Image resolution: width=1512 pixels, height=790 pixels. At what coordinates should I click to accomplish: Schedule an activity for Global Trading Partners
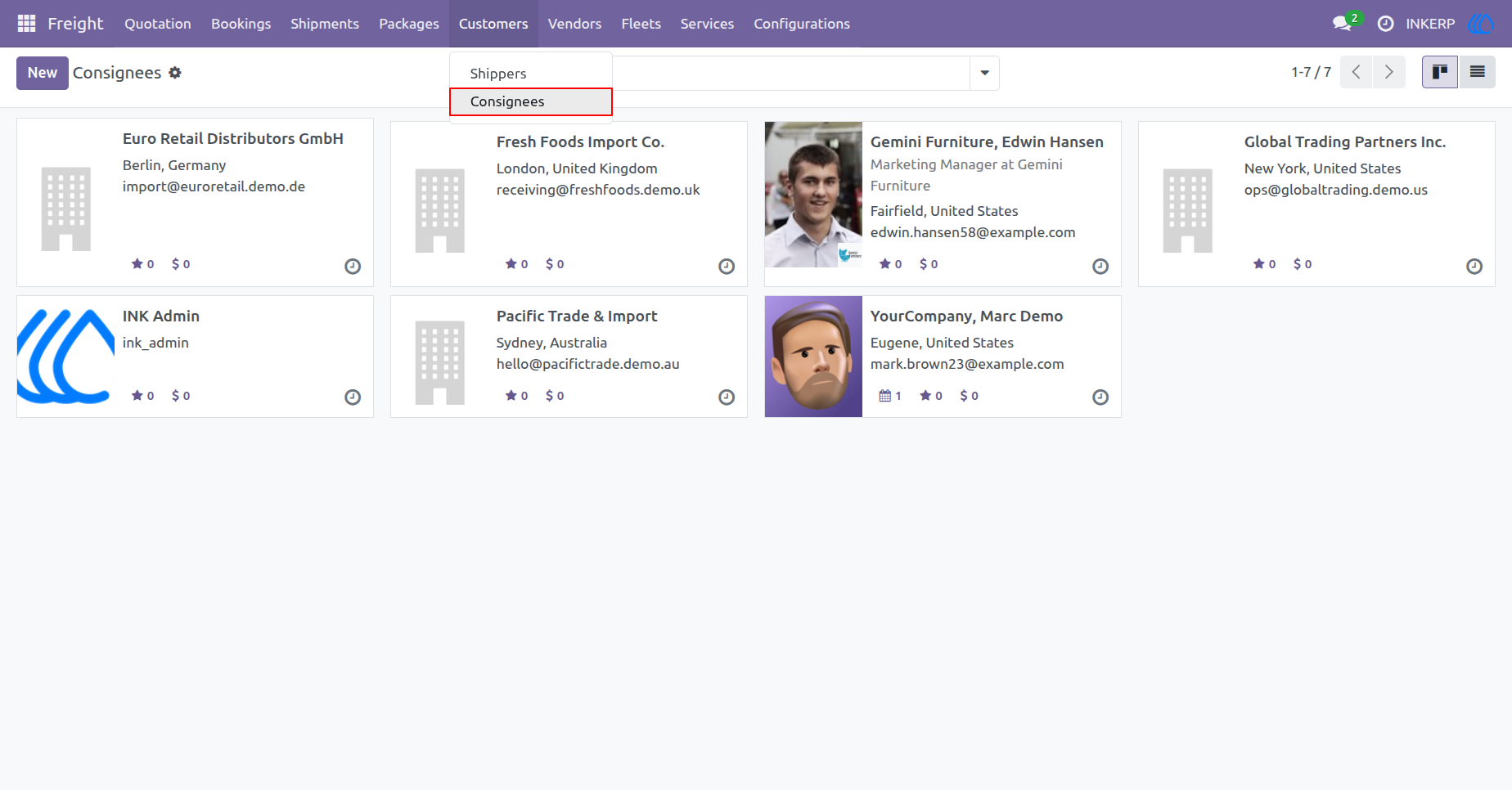coord(1474,266)
